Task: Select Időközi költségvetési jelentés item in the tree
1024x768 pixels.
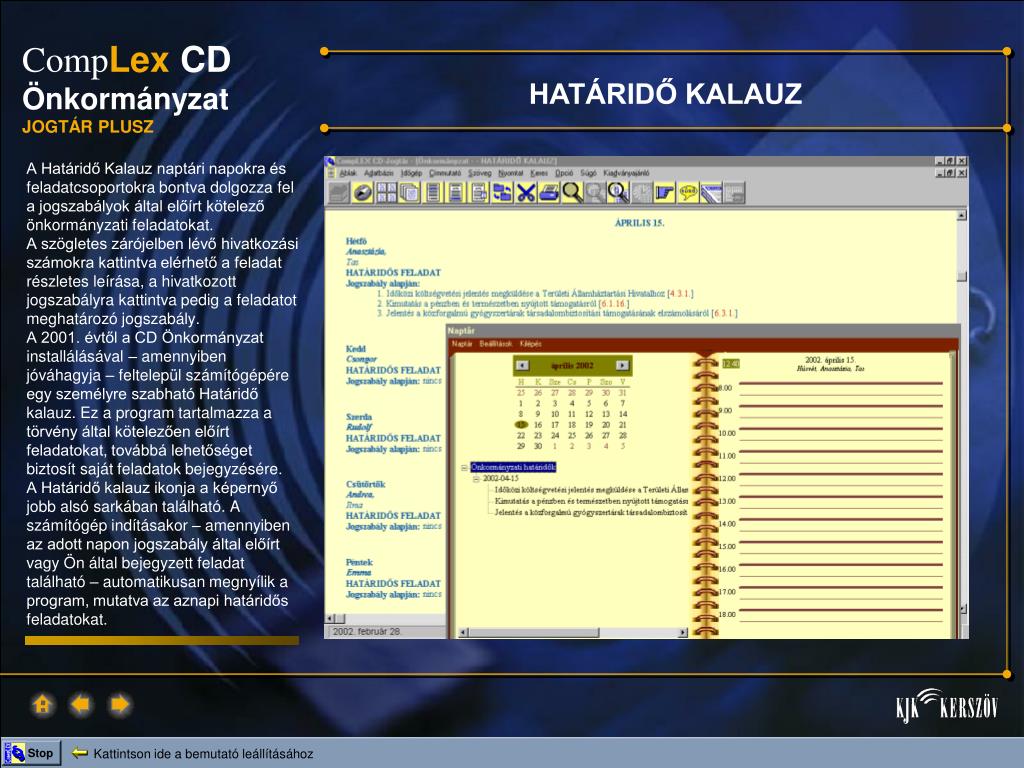Action: coord(591,490)
